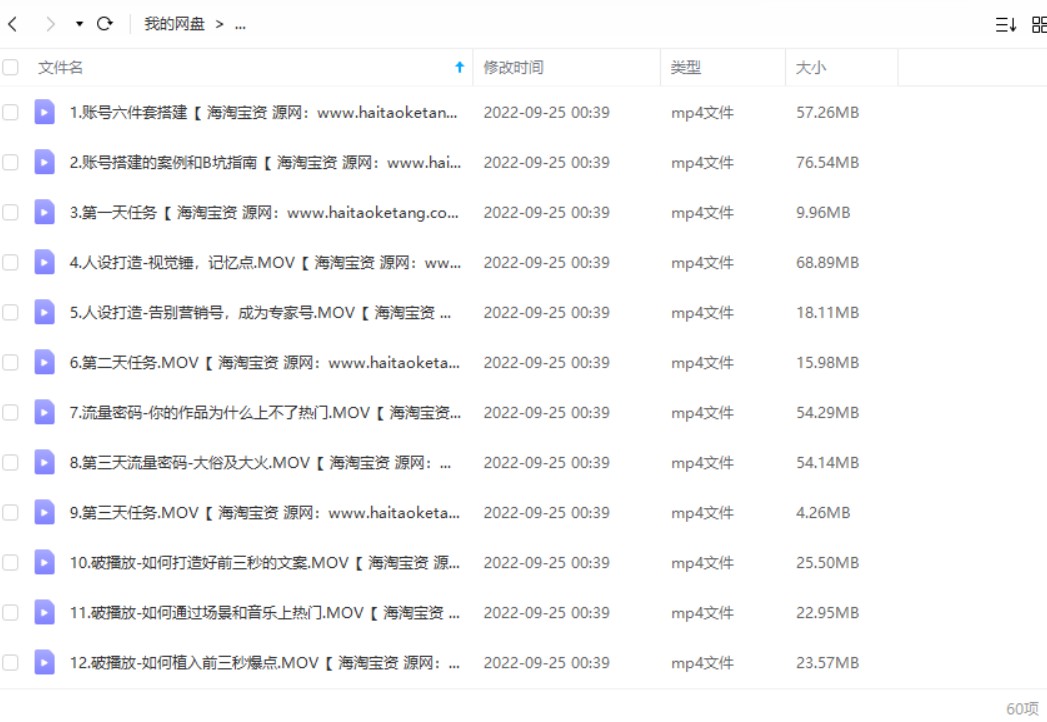Check the box for 4.人设打造-视觉锤
This screenshot has height=722, width=1047.
tap(10, 262)
